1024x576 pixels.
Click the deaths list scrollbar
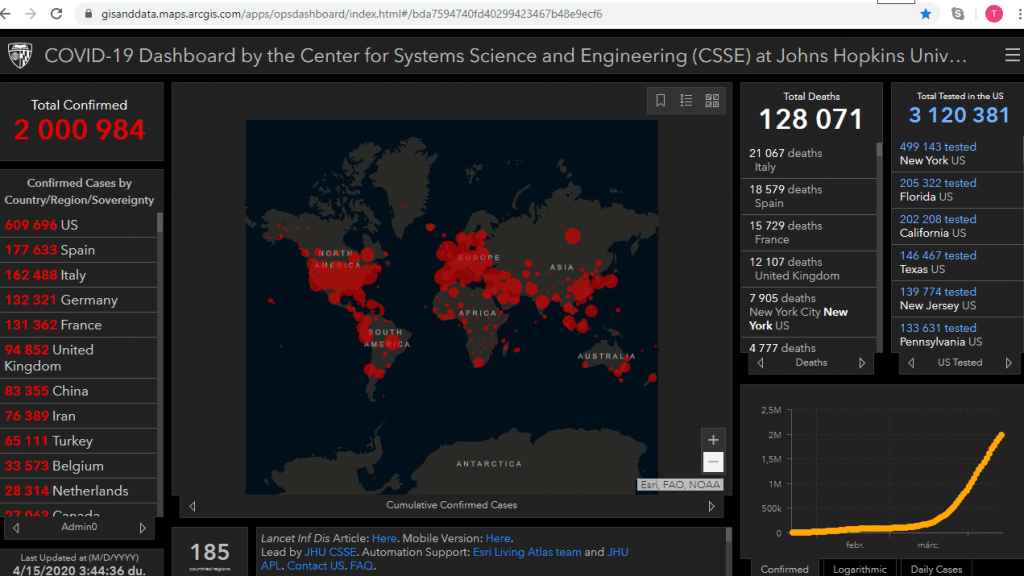[x=879, y=150]
